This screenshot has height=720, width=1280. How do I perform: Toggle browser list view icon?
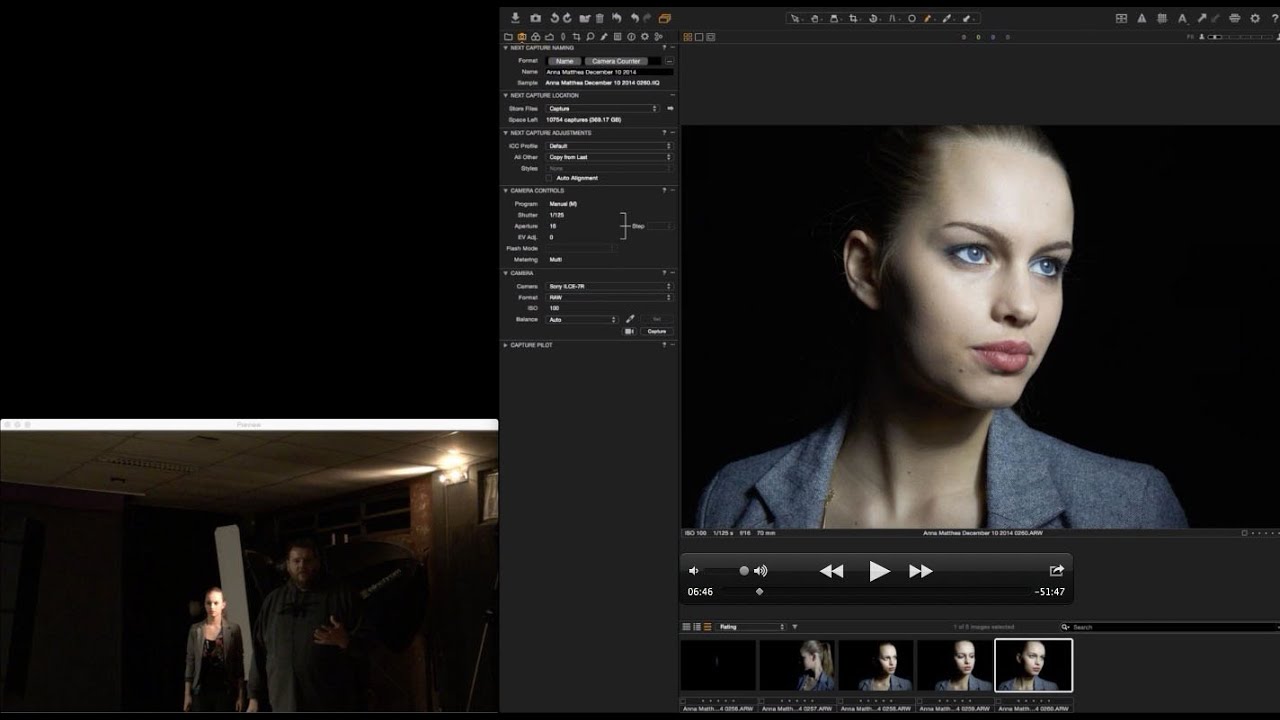(697, 627)
